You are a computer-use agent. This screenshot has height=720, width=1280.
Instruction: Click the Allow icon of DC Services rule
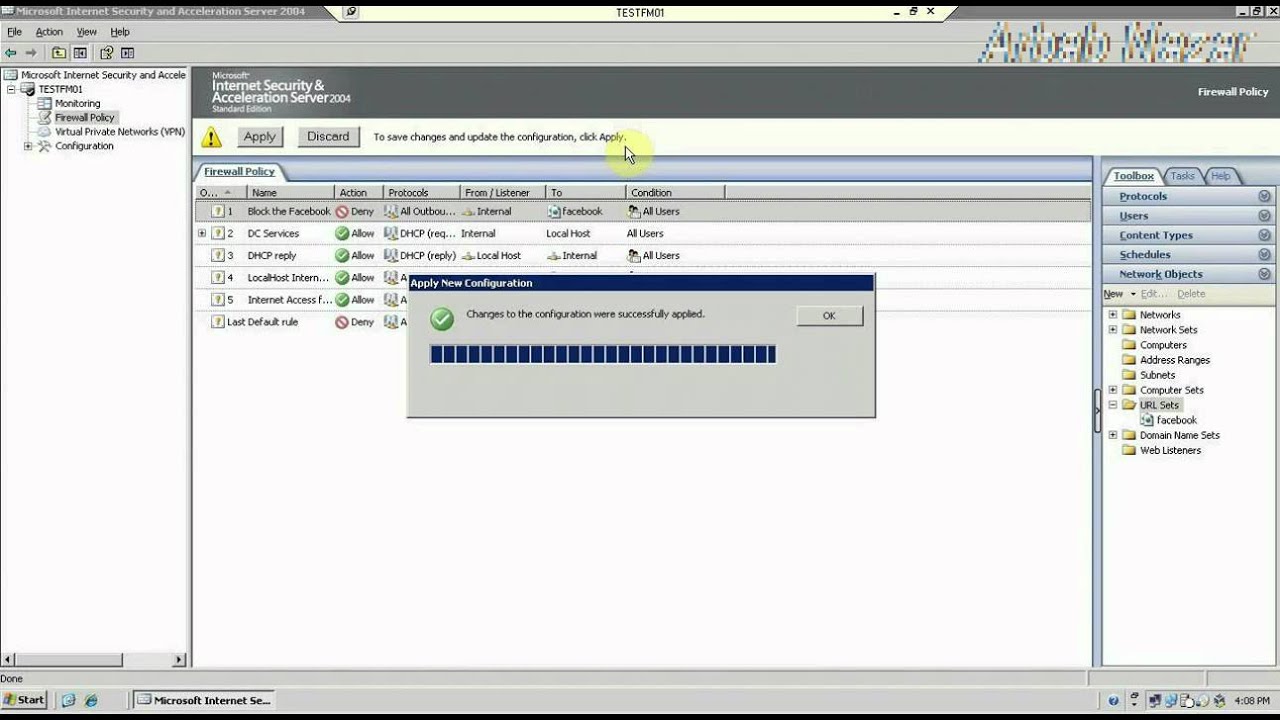click(342, 234)
